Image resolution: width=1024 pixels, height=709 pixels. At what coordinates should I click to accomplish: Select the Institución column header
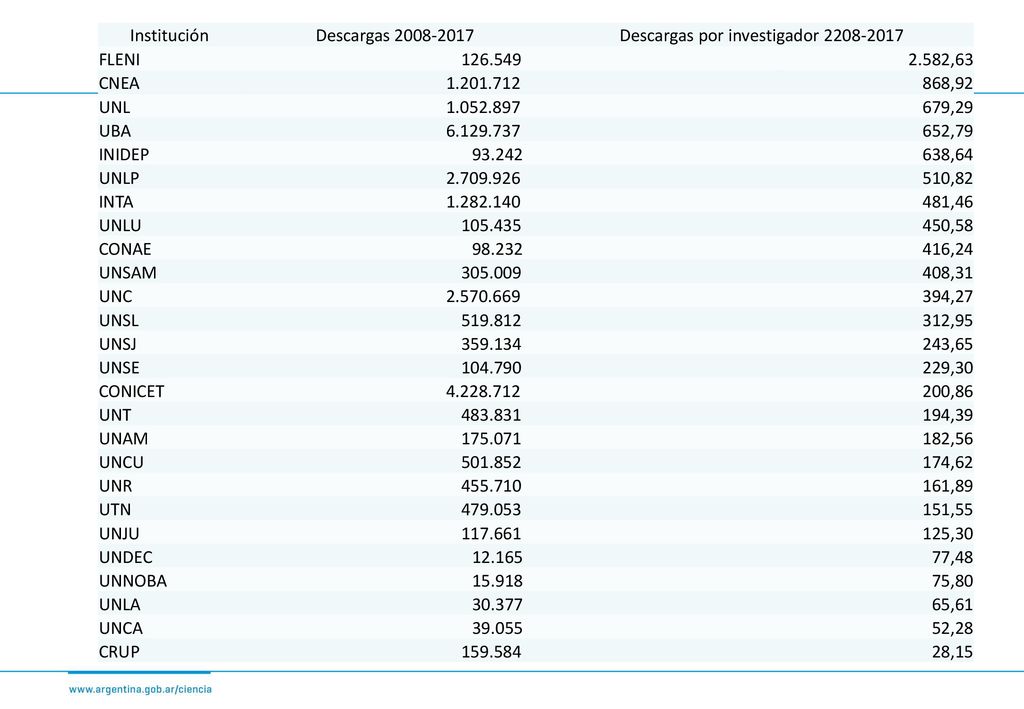coord(169,35)
